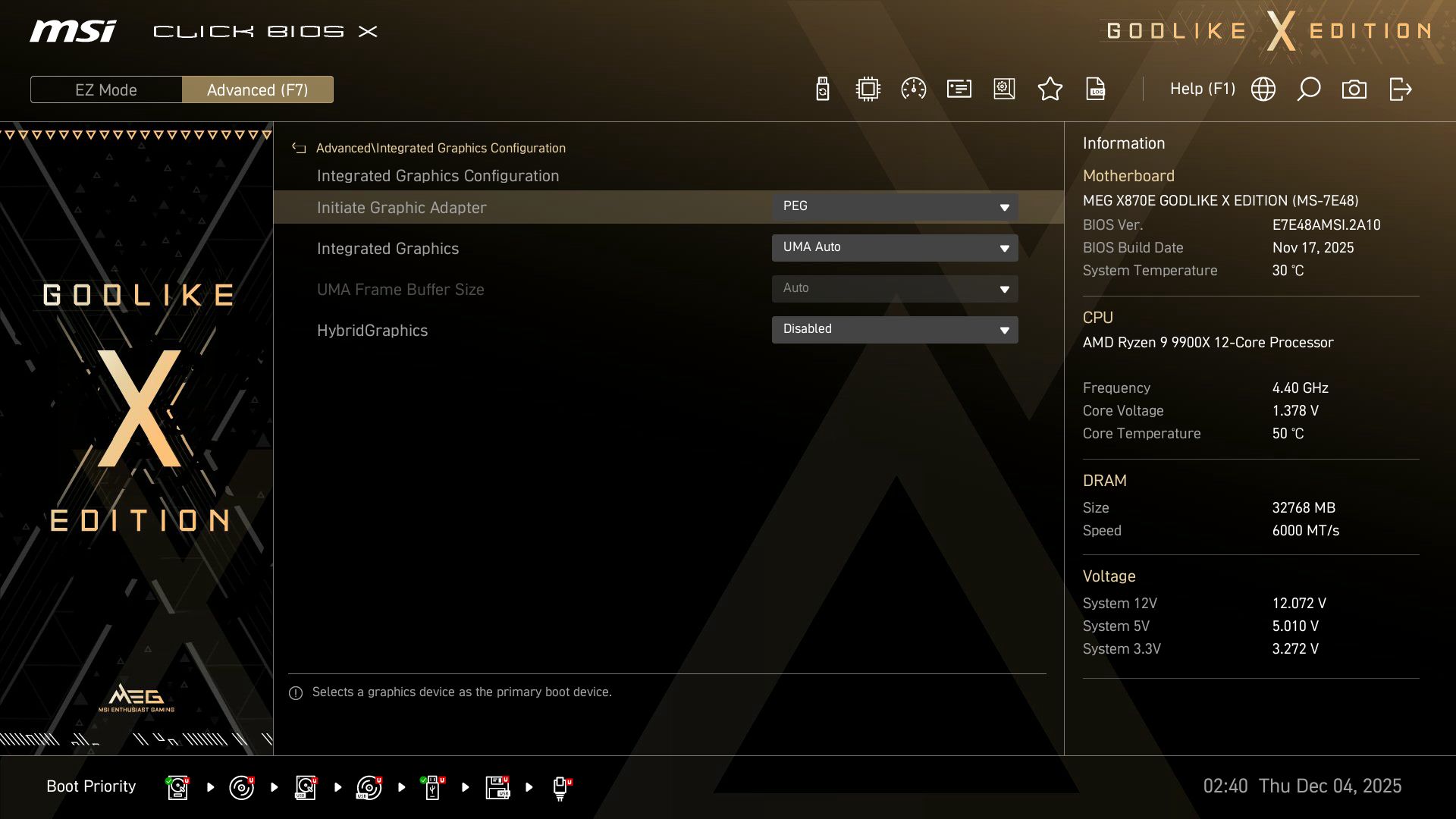Open the M-Flash BIOS update tool

821,89
